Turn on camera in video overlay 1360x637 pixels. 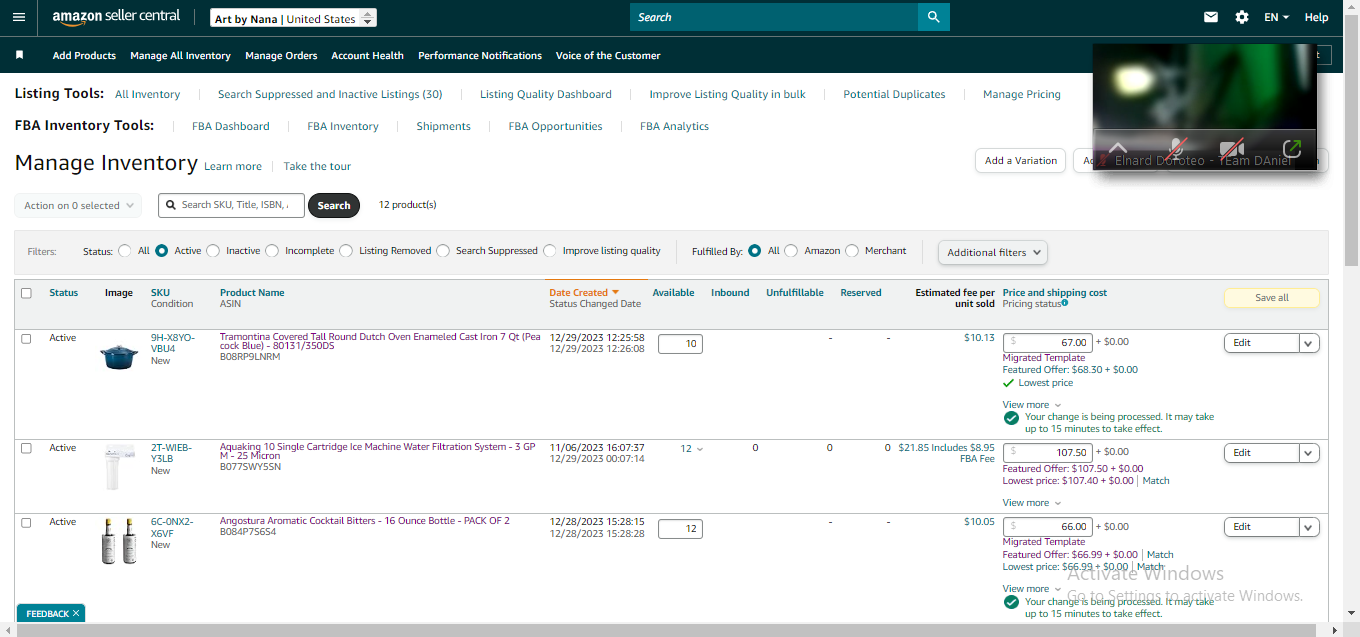point(1232,148)
